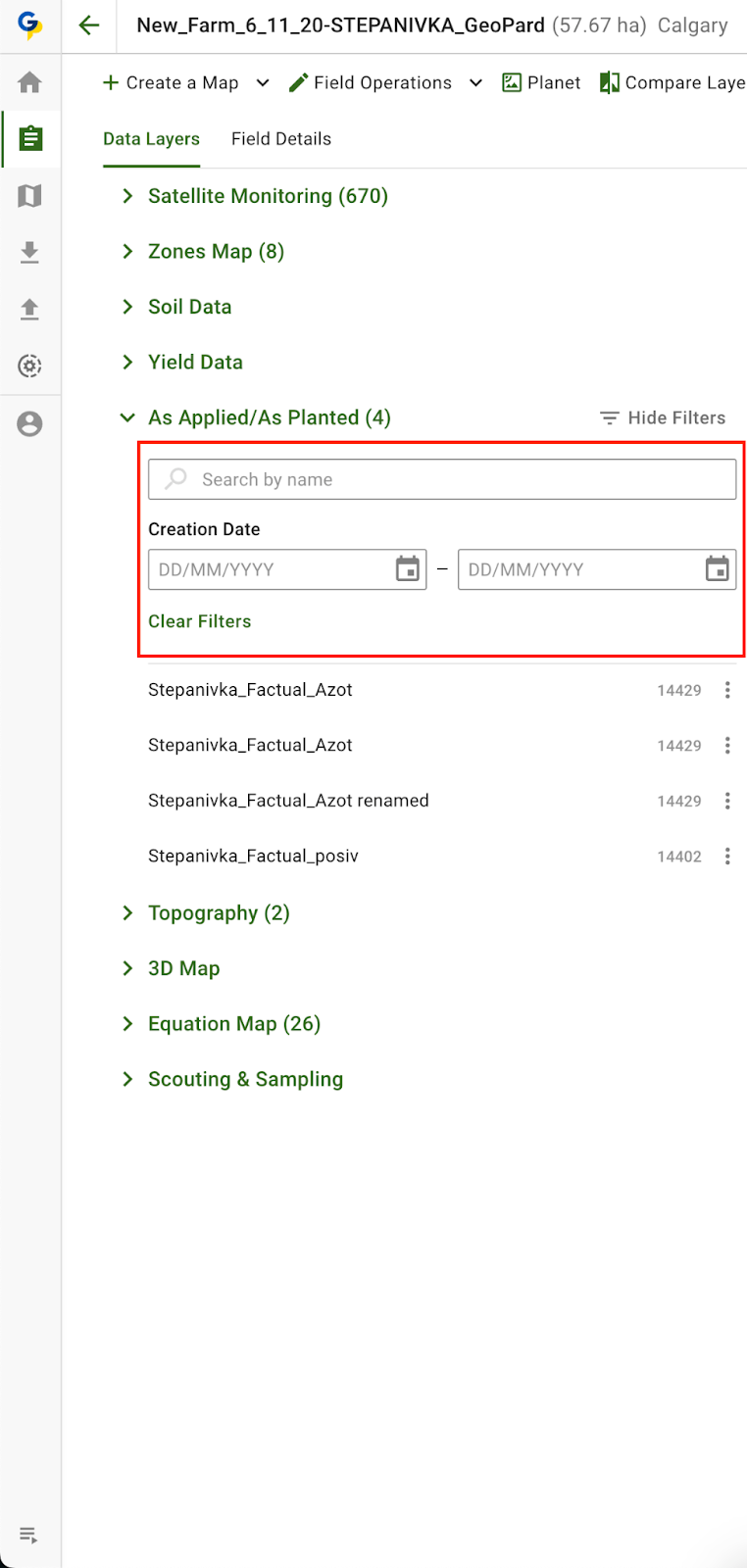Open the user account icon
Image resolution: width=747 pixels, height=1568 pixels.
[x=30, y=424]
